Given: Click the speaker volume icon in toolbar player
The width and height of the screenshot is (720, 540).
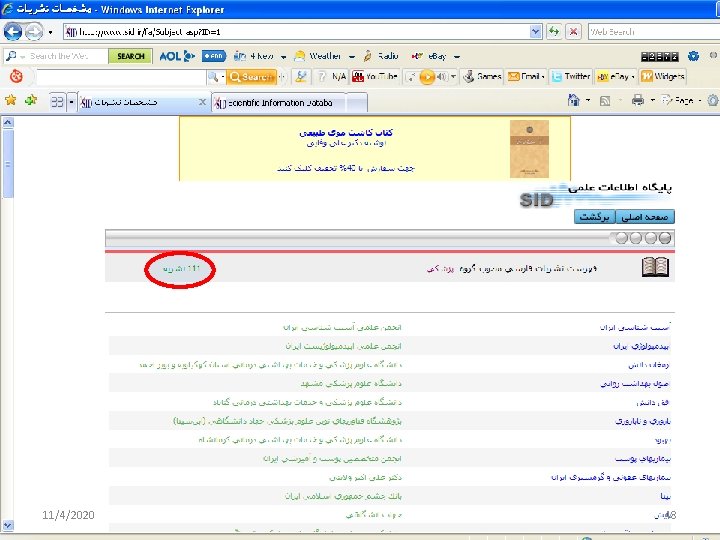Looking at the screenshot, I should tap(441, 76).
